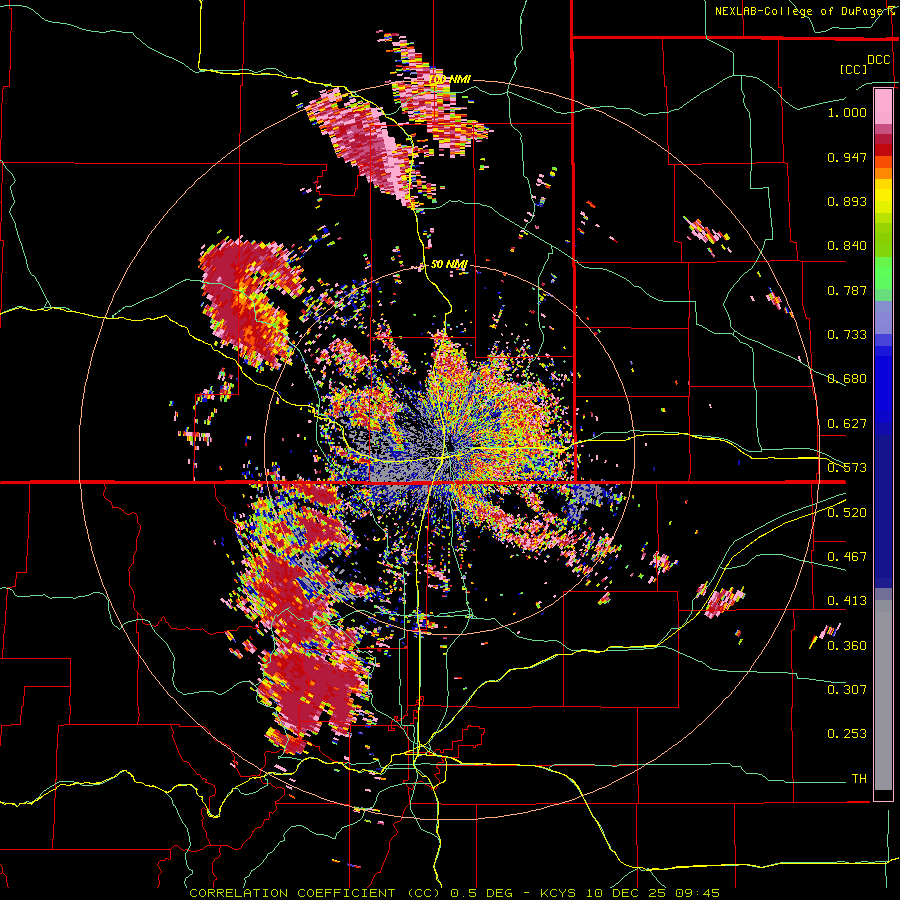
Task: Click the 0.627 legend value
Action: (847, 424)
